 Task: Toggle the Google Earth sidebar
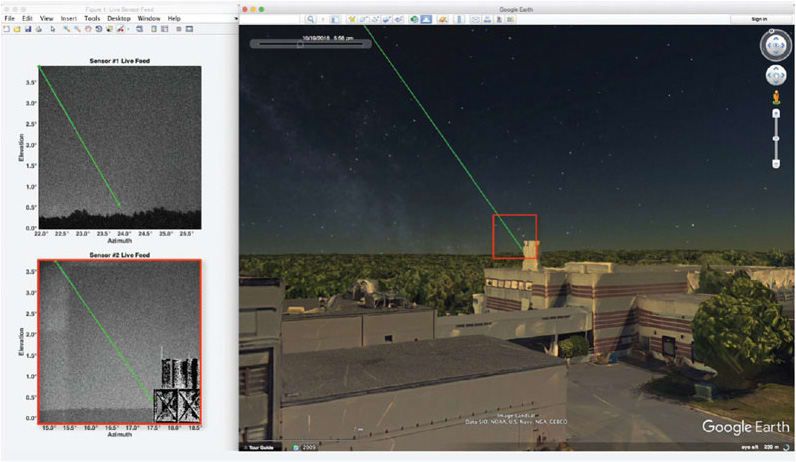[x=335, y=19]
